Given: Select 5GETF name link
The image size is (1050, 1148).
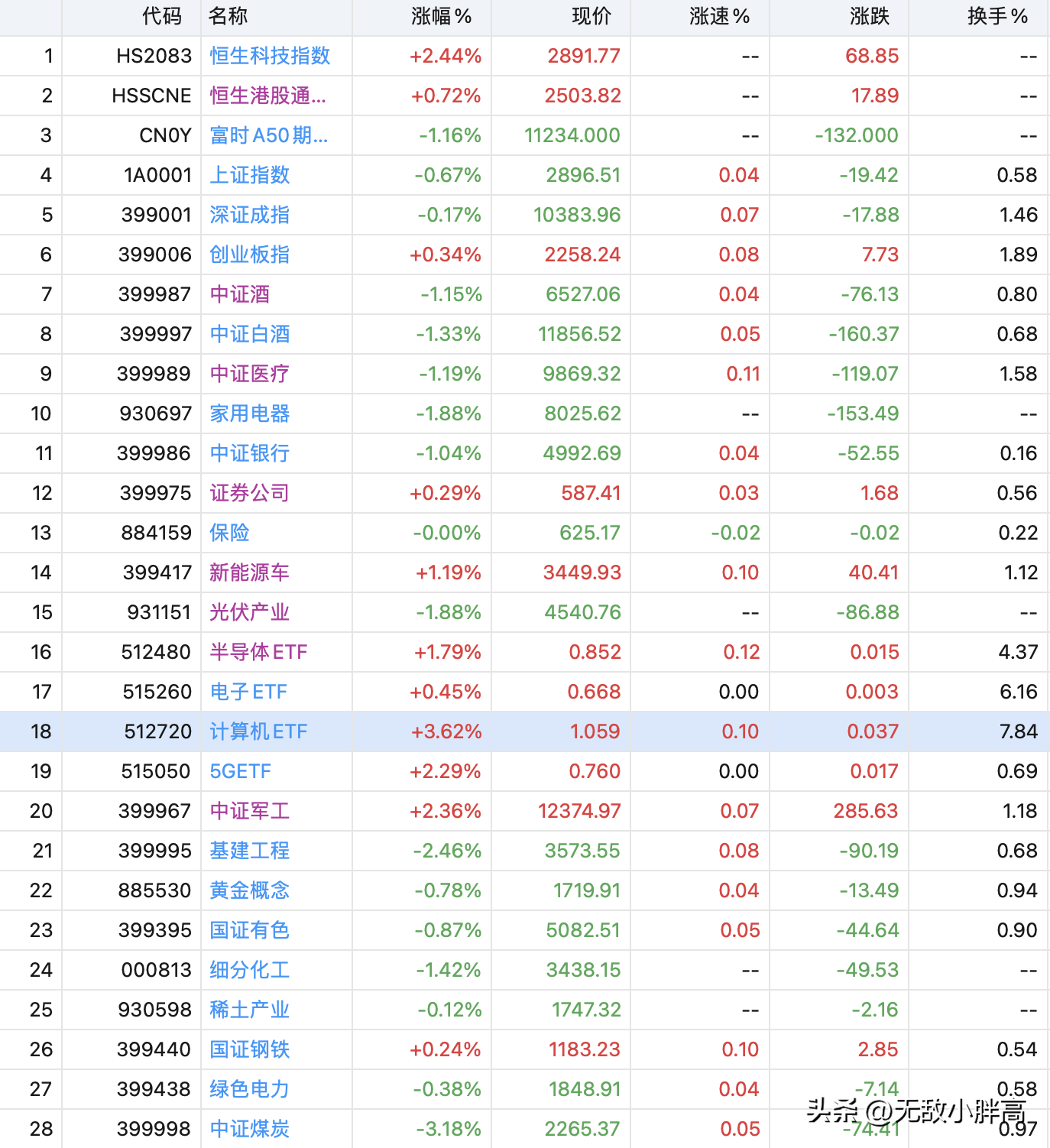Looking at the screenshot, I should coord(241,771).
